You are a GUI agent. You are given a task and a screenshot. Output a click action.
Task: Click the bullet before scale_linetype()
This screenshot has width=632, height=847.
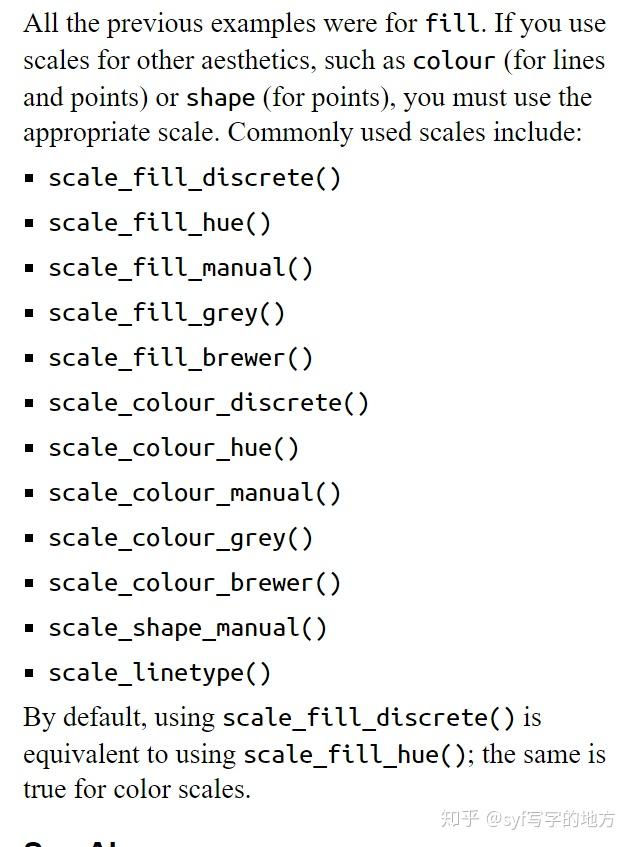point(29,673)
